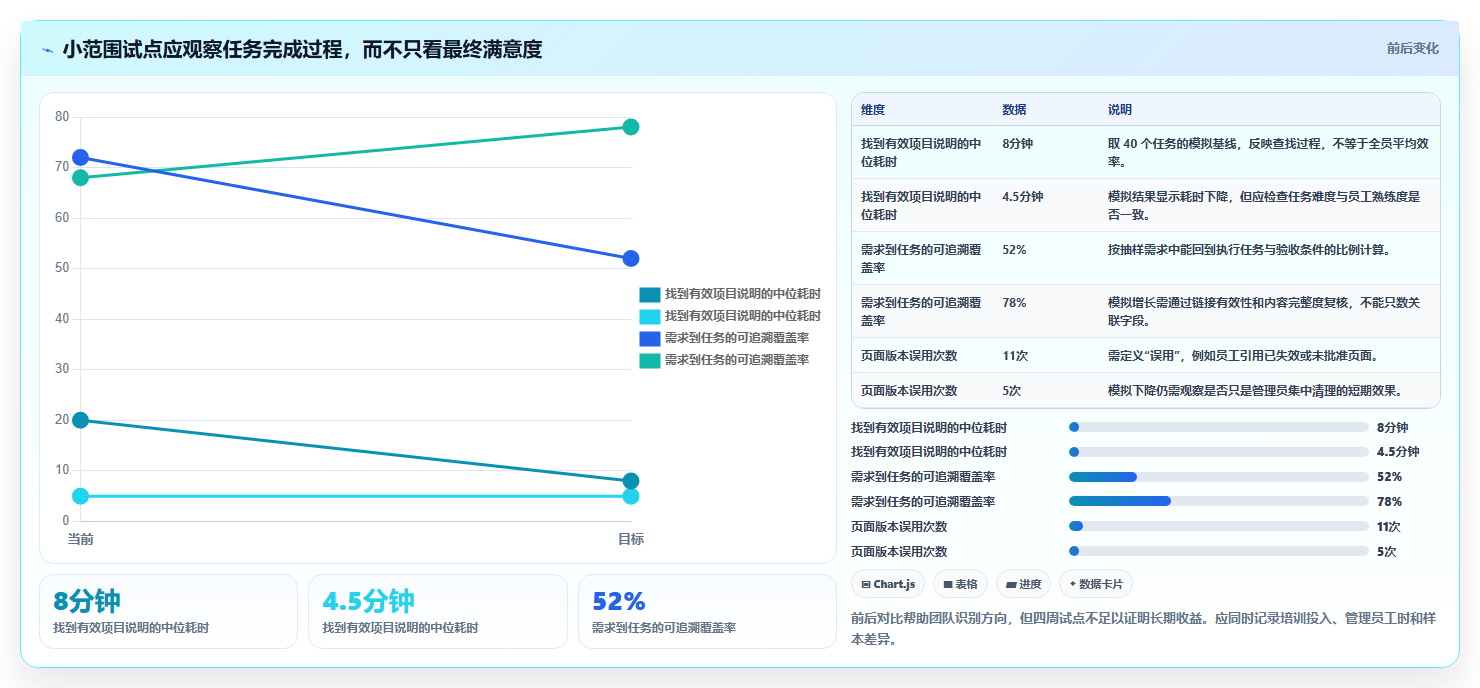Click the 说明 column header
The width and height of the screenshot is (1480, 688).
1120,109
